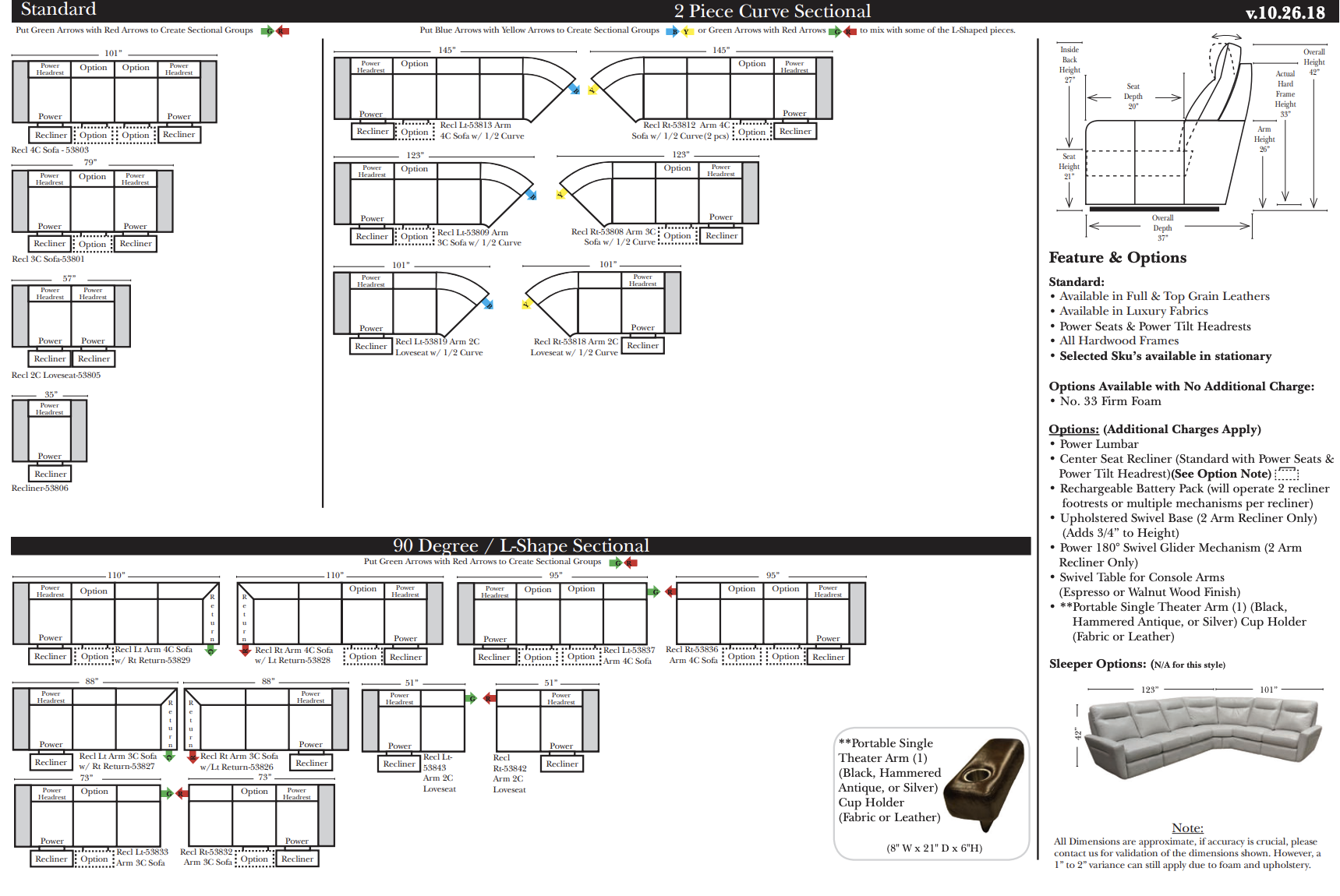Select Recliner box under Recliner-53806 chair

click(51, 474)
